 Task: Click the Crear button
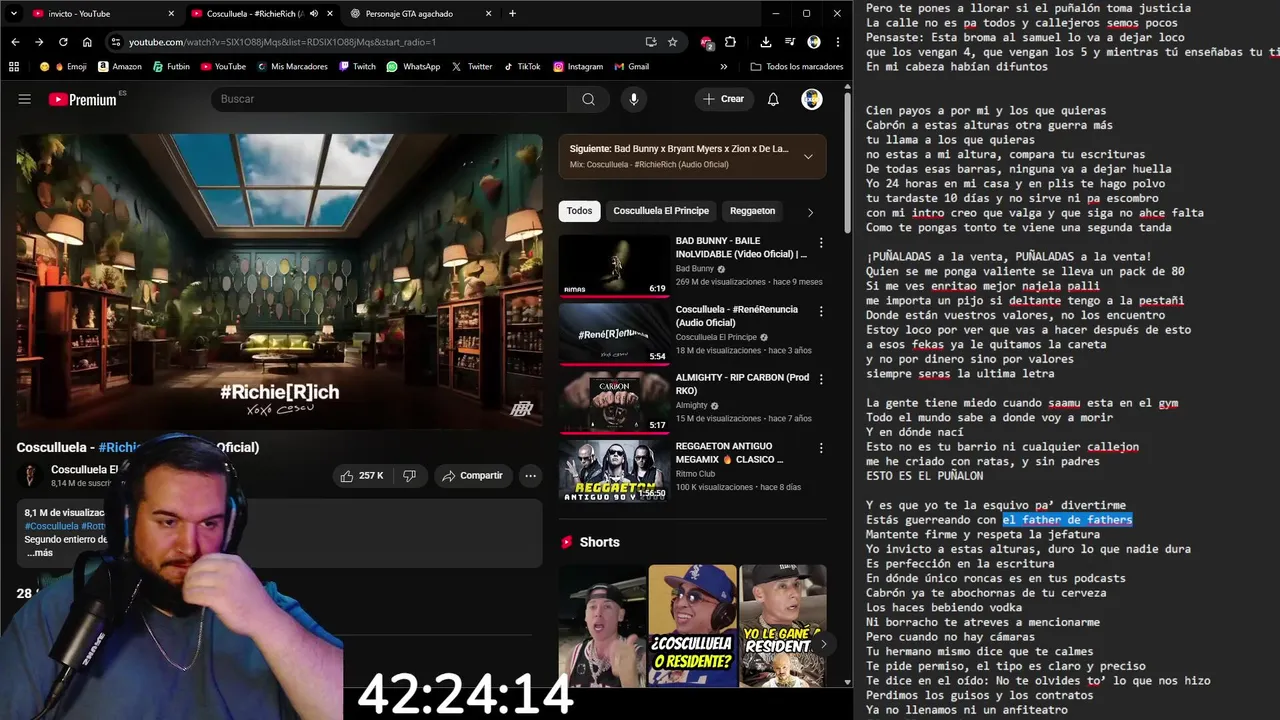coord(724,99)
